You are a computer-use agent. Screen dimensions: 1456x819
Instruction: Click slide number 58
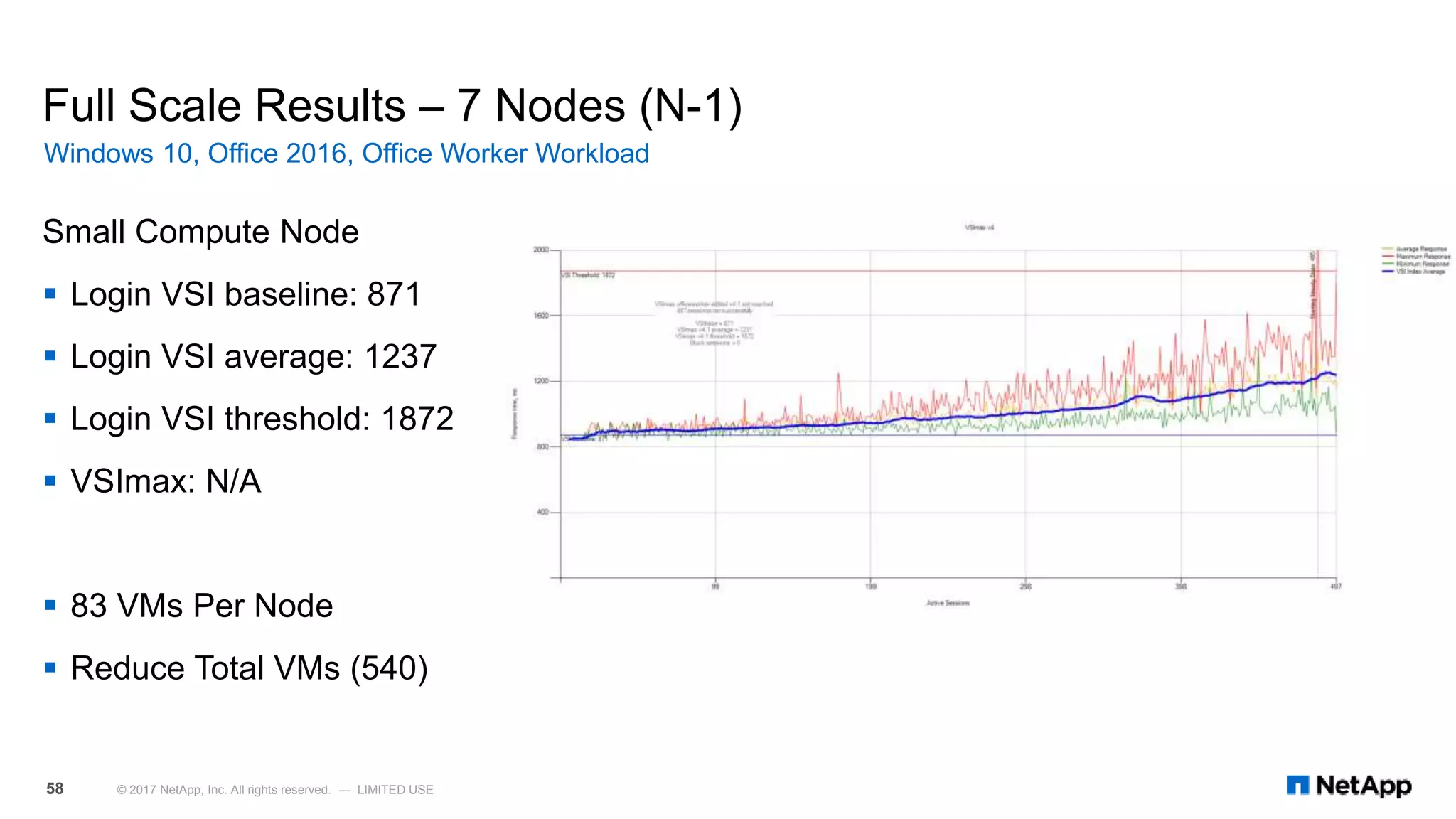55,788
